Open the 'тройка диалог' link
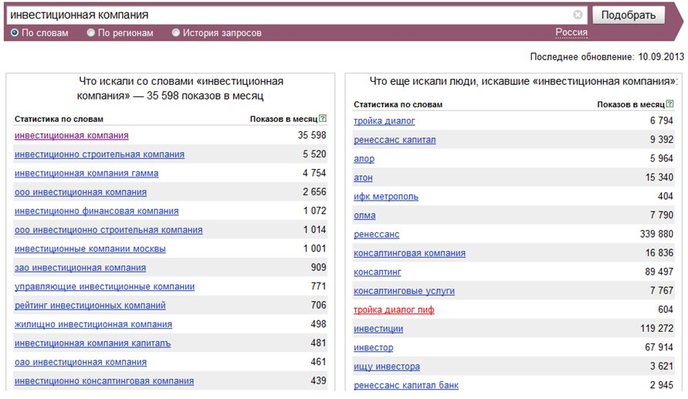Image resolution: width=688 pixels, height=399 pixels. pos(384,121)
